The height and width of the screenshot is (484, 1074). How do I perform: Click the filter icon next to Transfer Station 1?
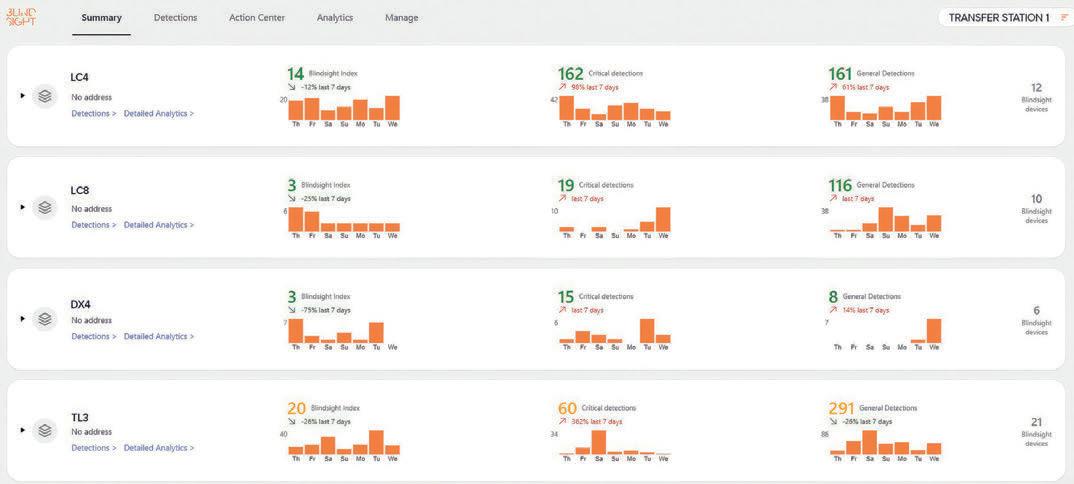point(1064,18)
